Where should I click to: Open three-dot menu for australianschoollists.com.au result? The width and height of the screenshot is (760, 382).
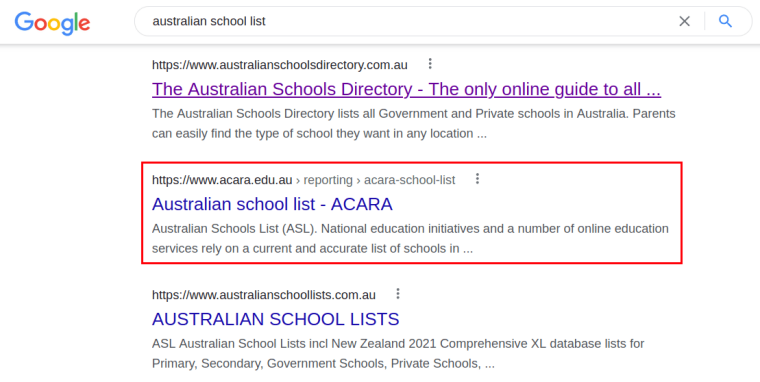[x=397, y=294]
